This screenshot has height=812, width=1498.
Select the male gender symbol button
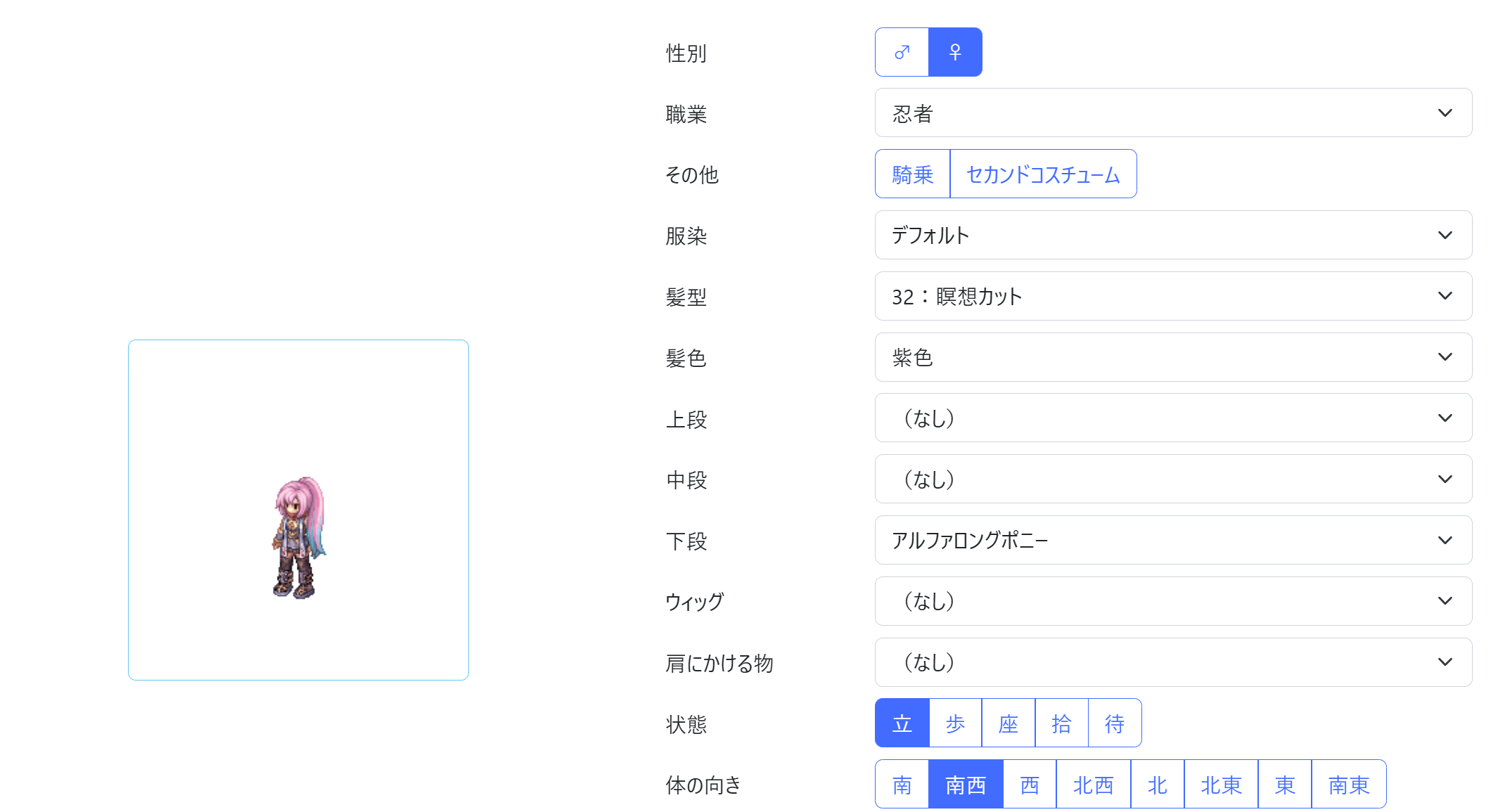(x=902, y=52)
